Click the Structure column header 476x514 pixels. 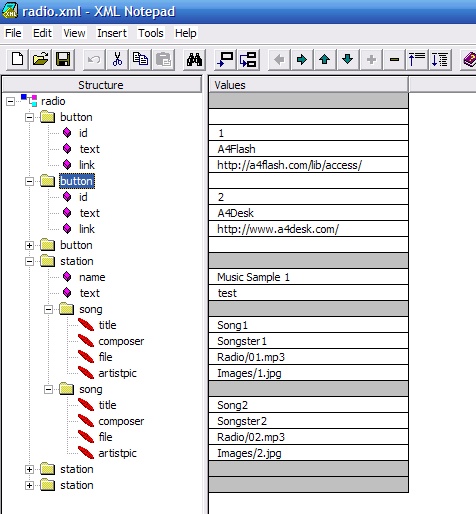101,85
